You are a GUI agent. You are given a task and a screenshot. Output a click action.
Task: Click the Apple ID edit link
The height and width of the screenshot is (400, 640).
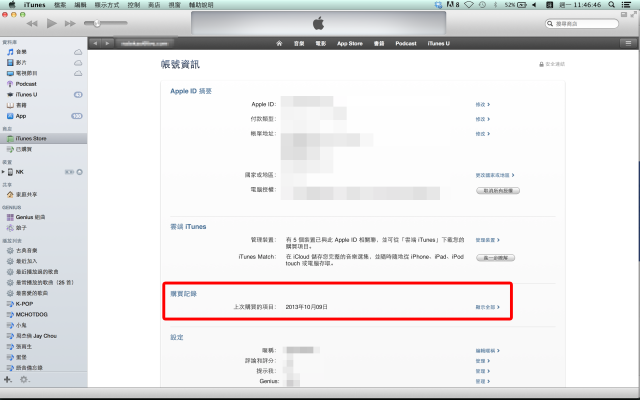click(482, 104)
